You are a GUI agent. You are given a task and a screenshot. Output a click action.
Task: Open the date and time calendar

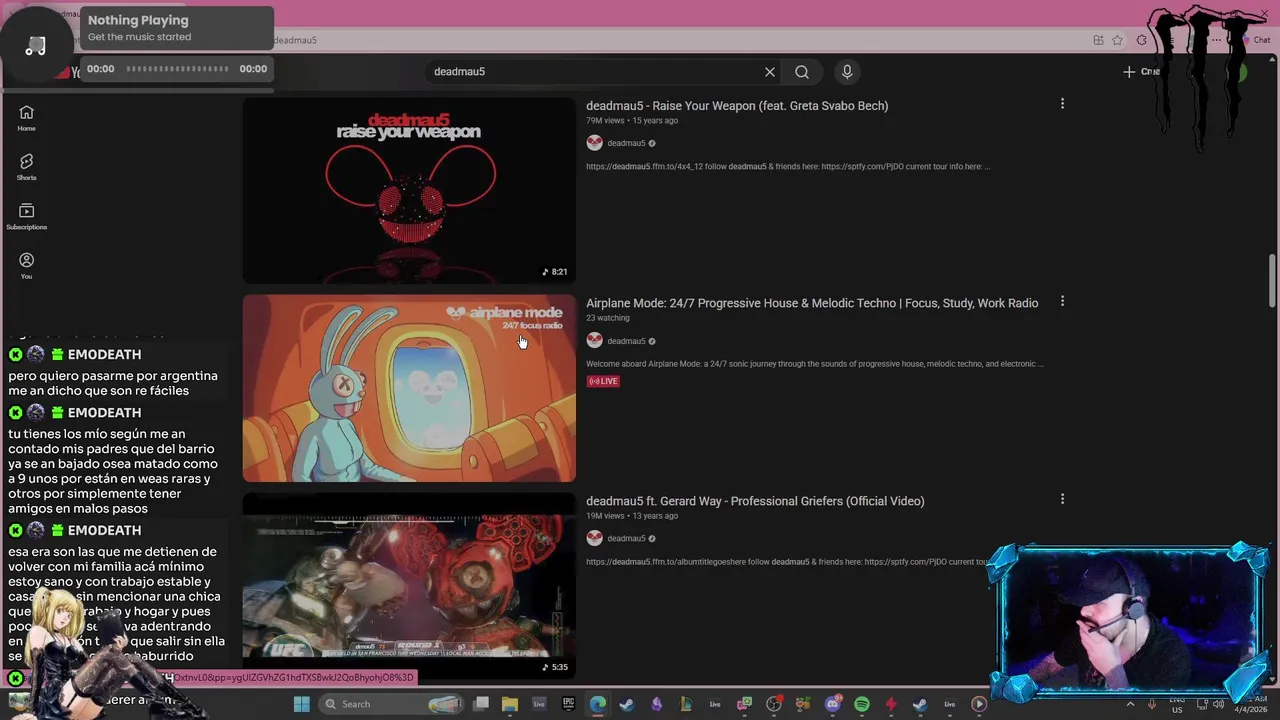tap(1253, 704)
